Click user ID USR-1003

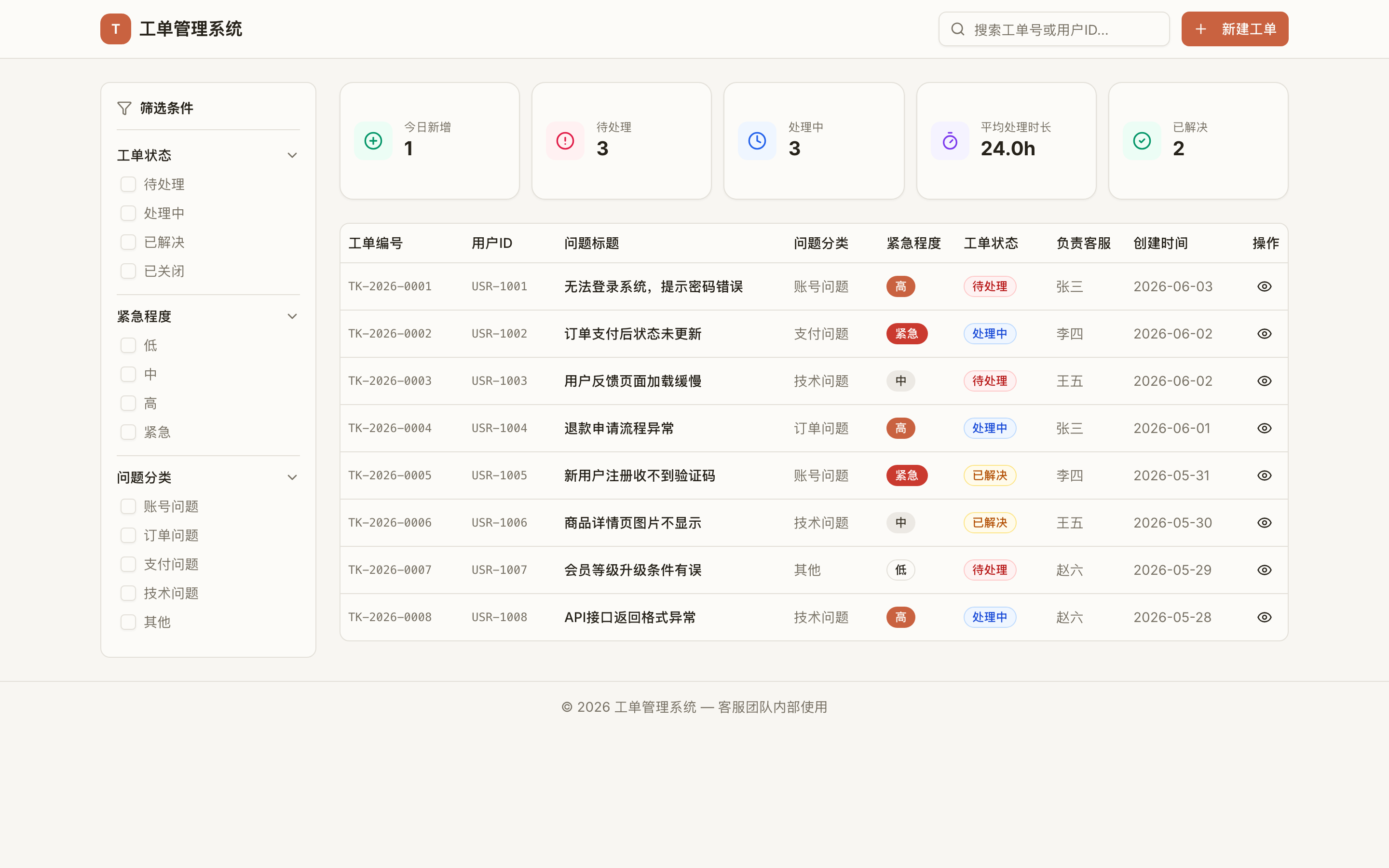(x=499, y=381)
